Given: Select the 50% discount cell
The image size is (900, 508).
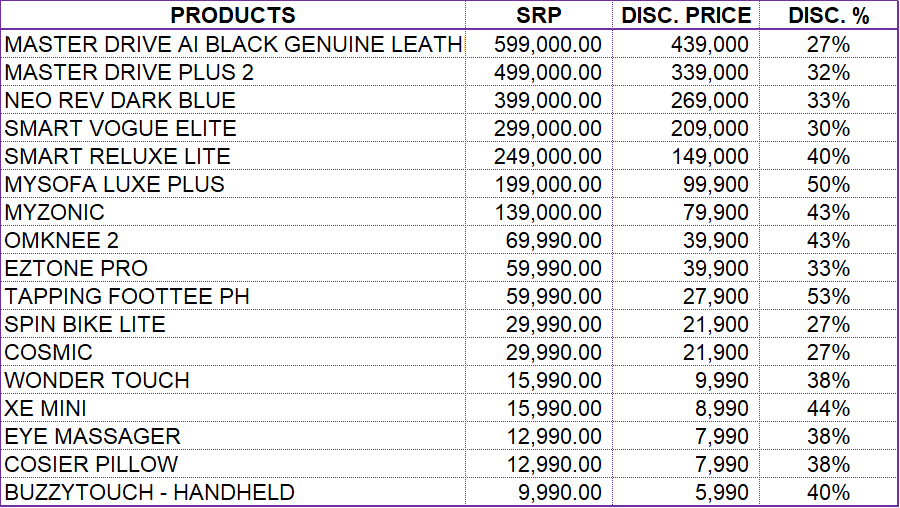Looking at the screenshot, I should click(828, 184).
